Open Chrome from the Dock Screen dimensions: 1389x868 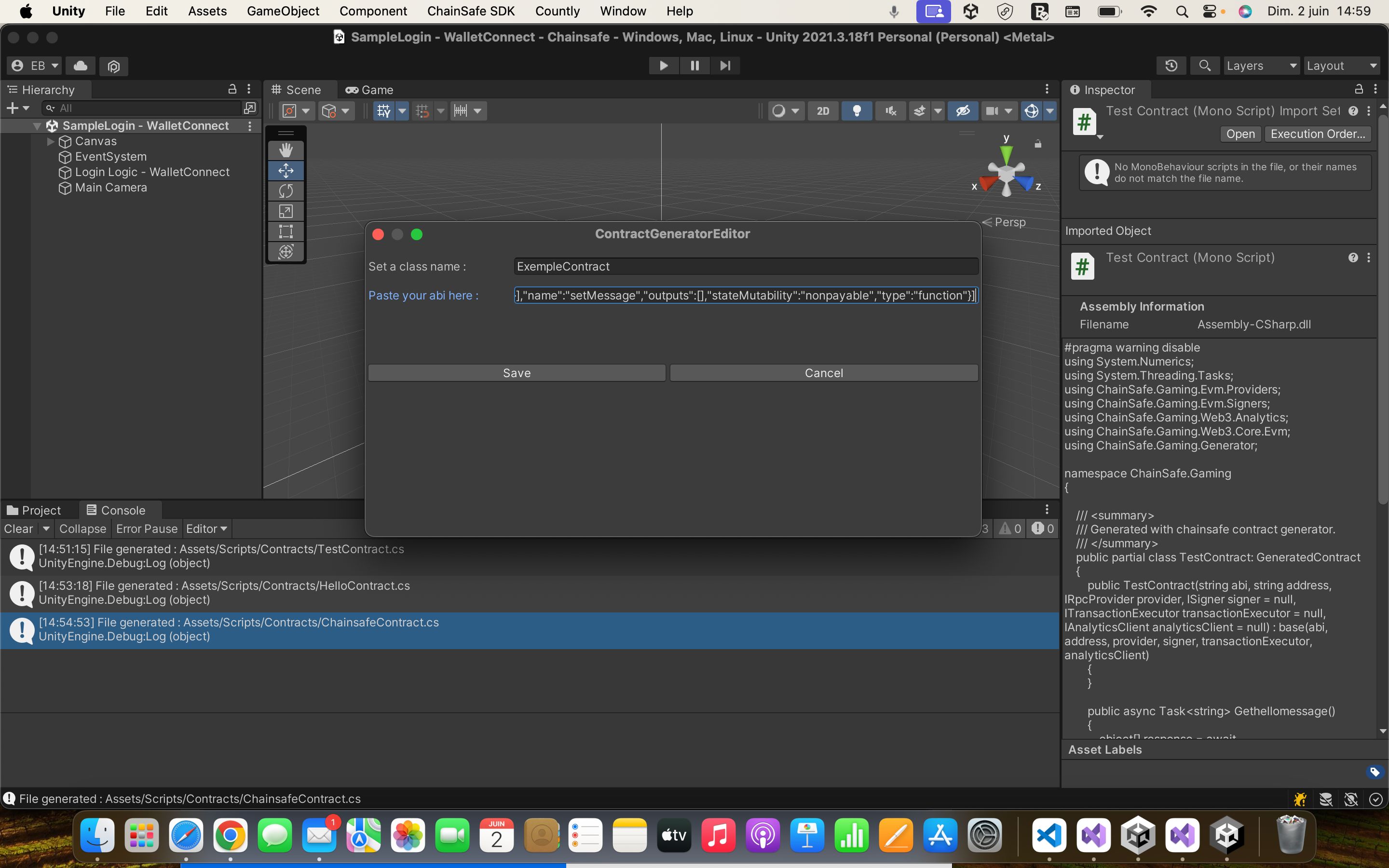tap(230, 835)
